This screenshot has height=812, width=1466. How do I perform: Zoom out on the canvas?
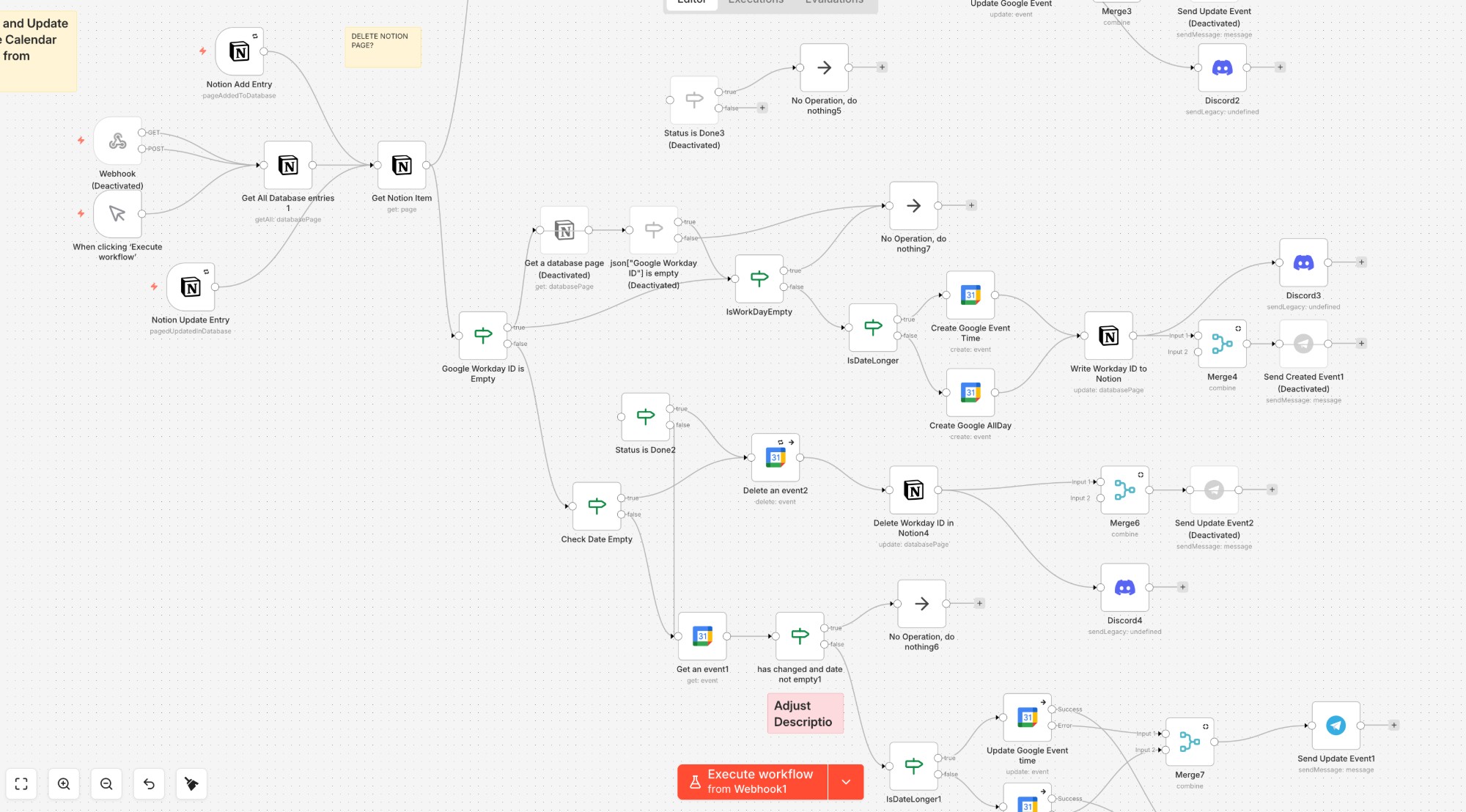(x=106, y=784)
